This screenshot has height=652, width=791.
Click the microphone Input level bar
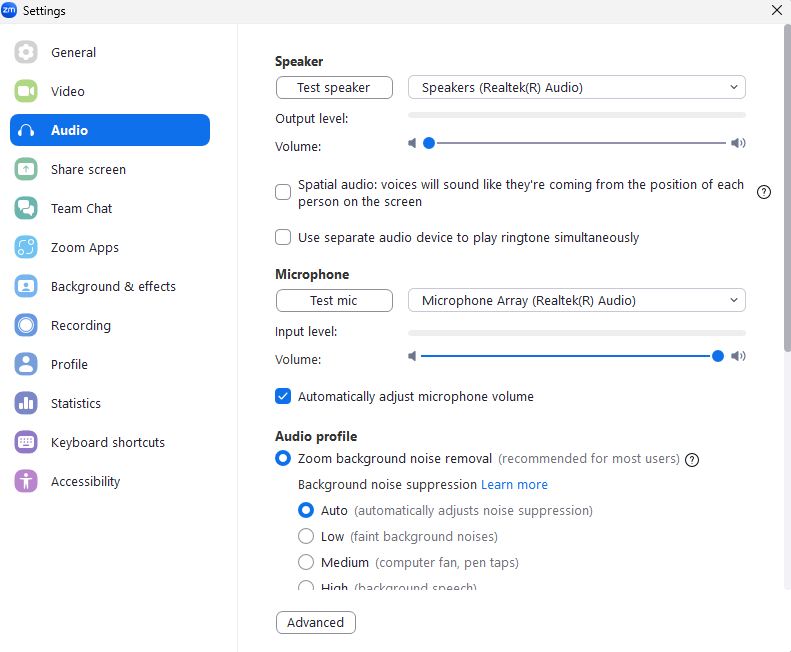coord(577,333)
